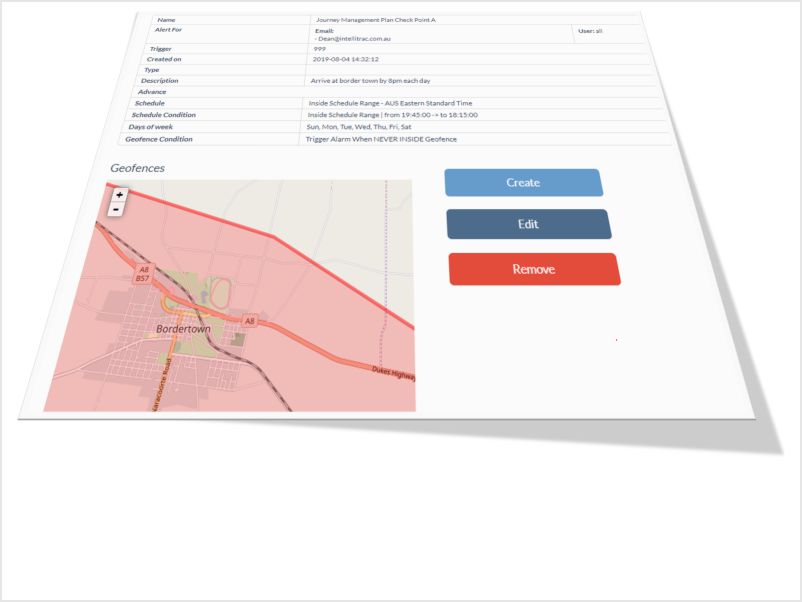Click the A8 B57 road shield on map

pos(144,274)
